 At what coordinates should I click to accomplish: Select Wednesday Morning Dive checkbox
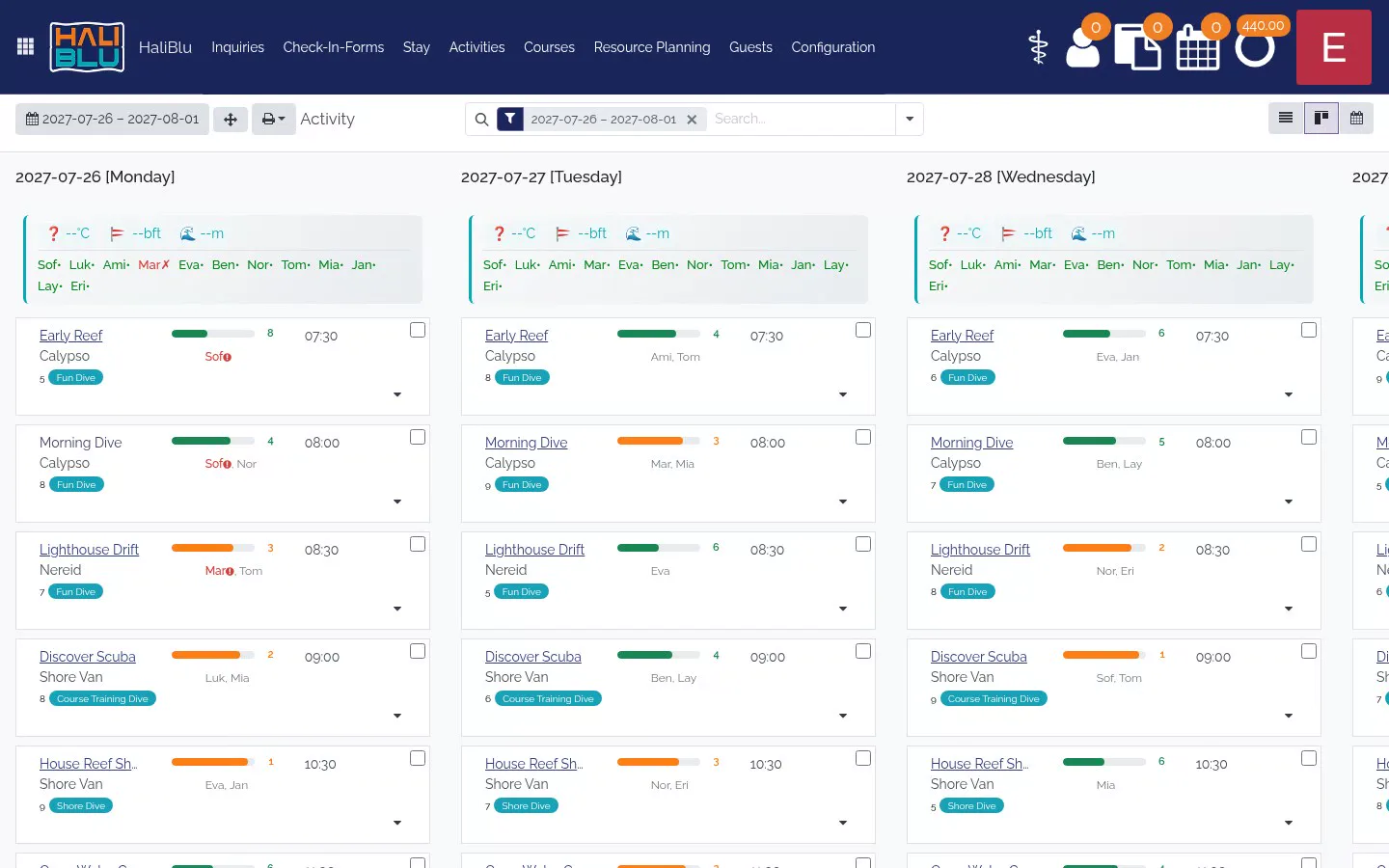1309,437
